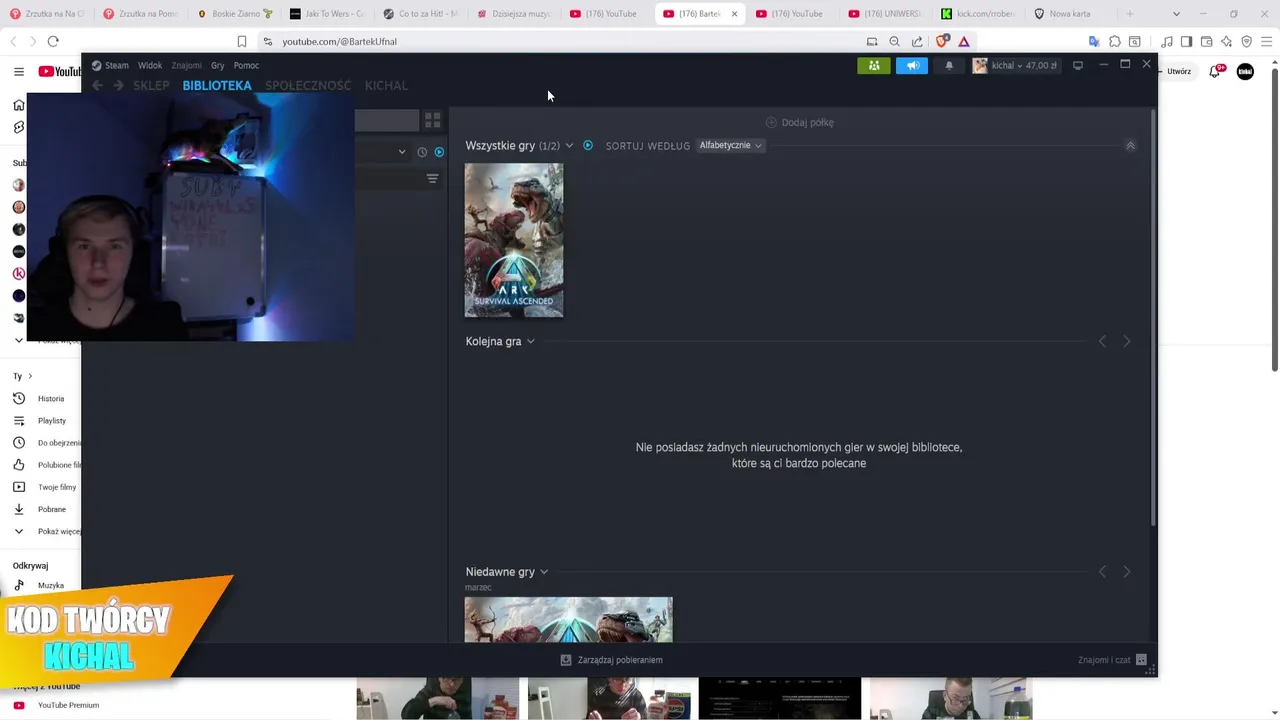Close the active Bartek YouTube tab
Viewport: 1280px width, 720px height.
[x=734, y=14]
